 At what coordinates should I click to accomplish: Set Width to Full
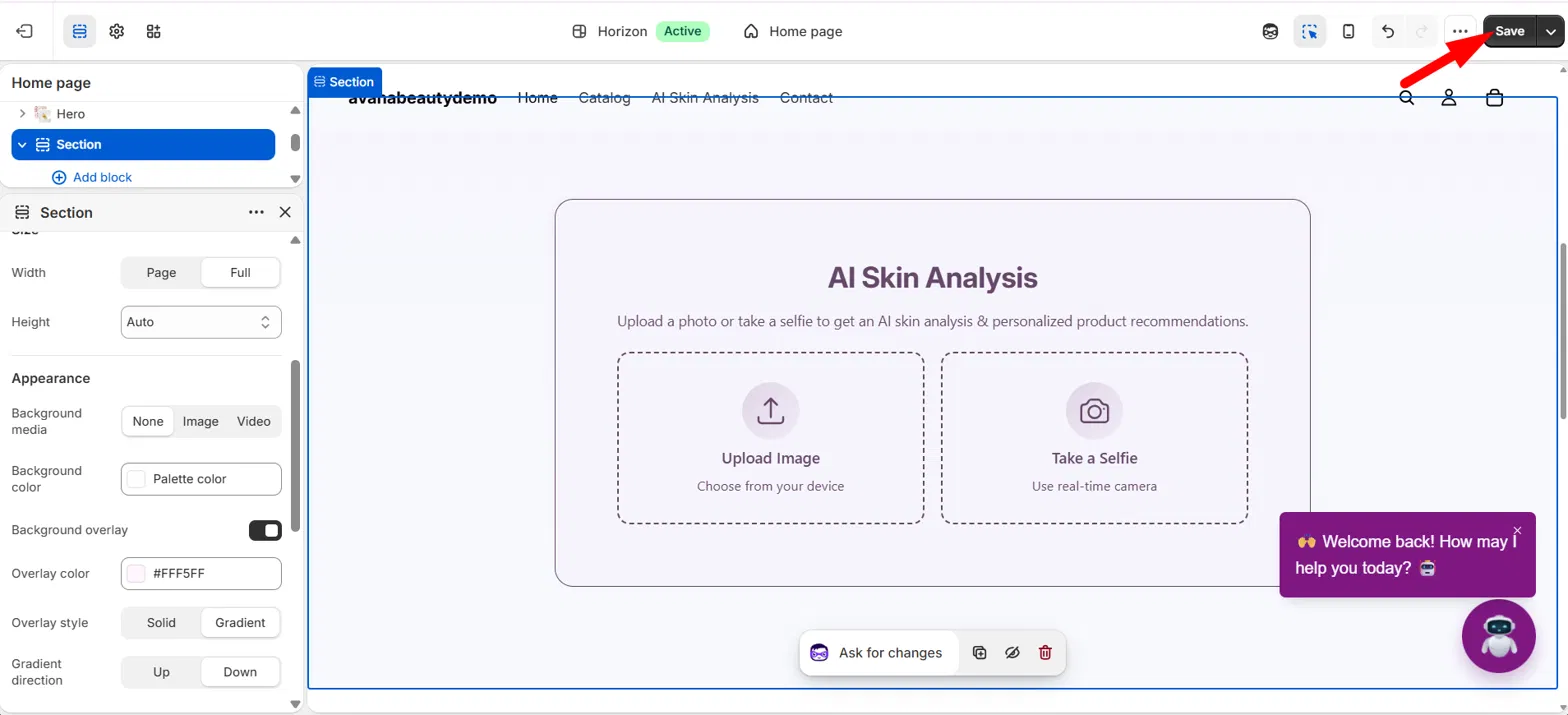click(240, 272)
